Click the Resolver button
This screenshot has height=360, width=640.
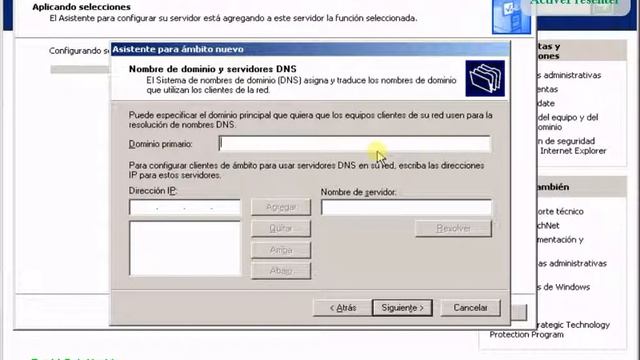click(x=453, y=229)
